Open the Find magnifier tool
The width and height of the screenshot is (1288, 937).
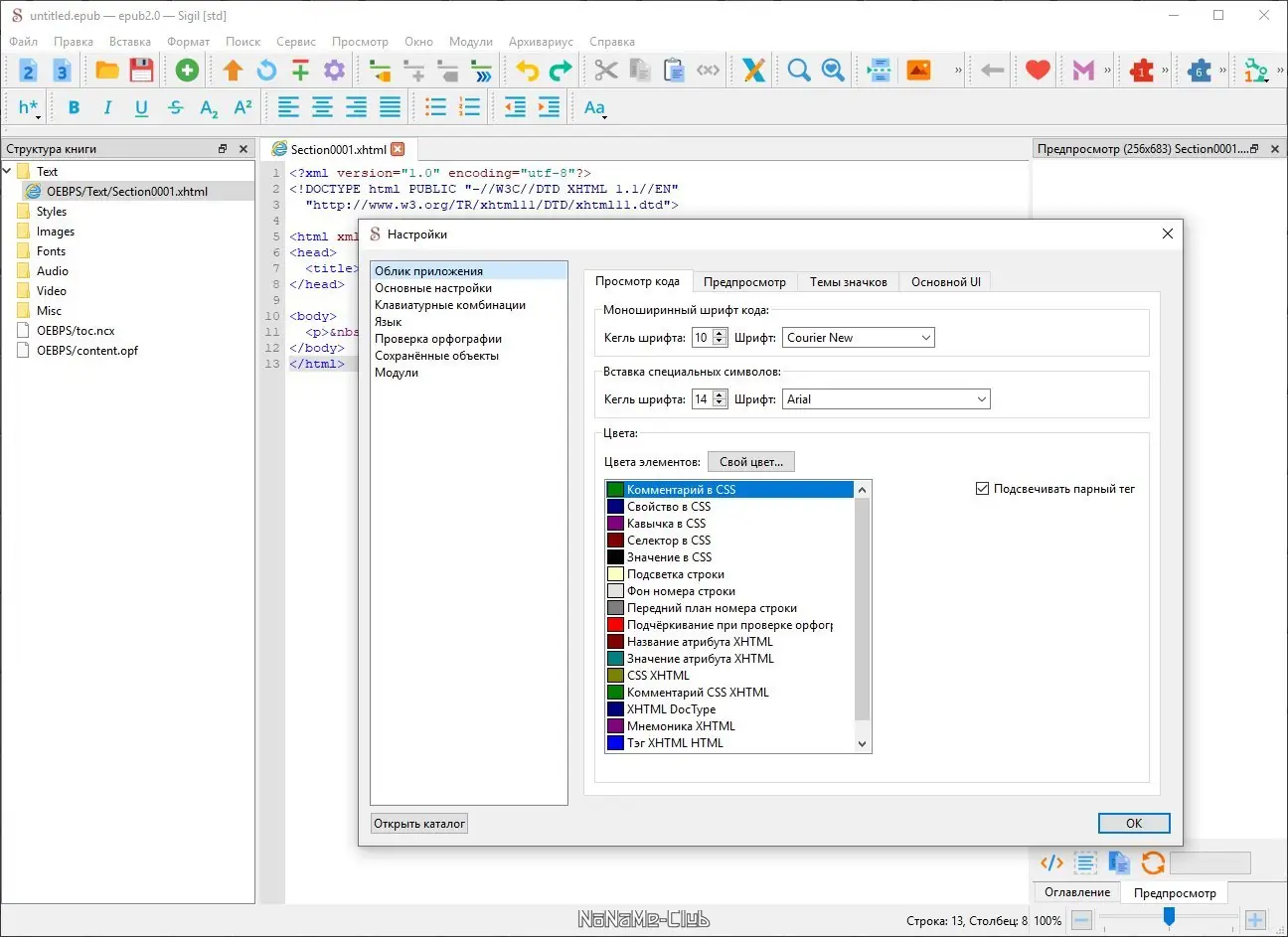pos(798,71)
